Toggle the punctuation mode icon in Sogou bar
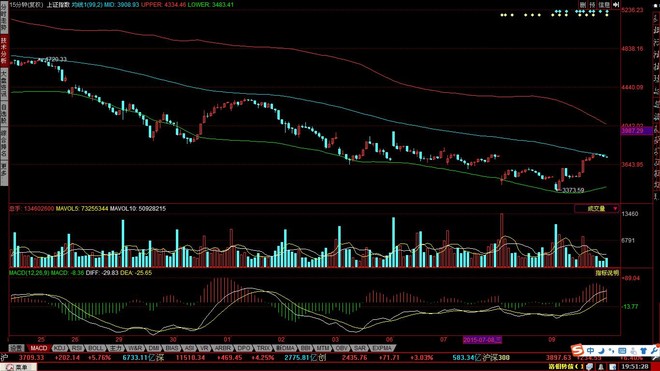The image size is (660, 371). click(611, 350)
